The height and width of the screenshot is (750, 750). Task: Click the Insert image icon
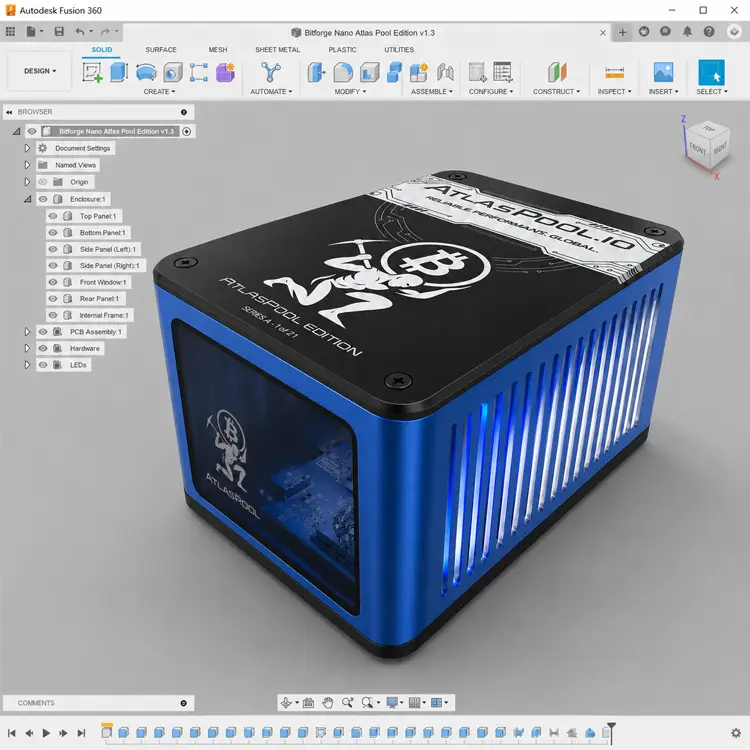(663, 72)
